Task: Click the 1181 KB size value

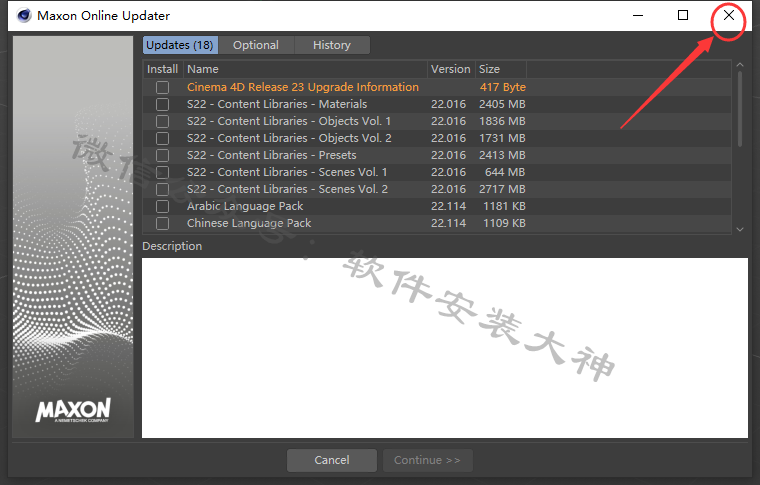Action: pos(504,206)
